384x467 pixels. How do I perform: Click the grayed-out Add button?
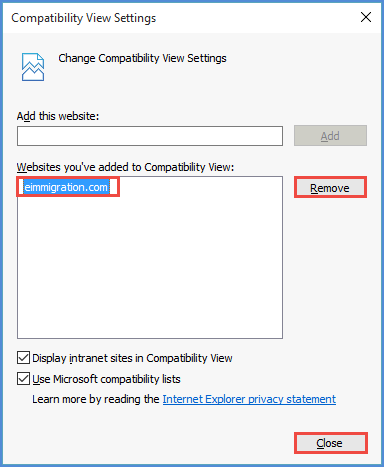click(330, 136)
